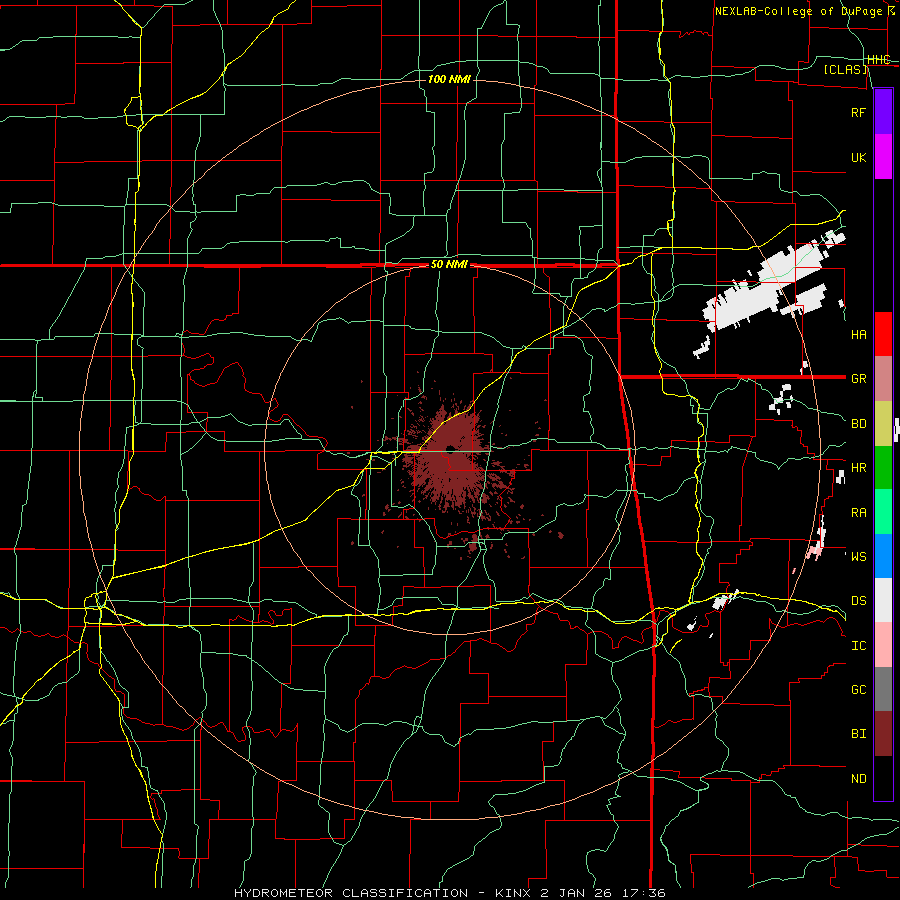The height and width of the screenshot is (900, 900).
Task: Select the GR pinkish legend swatch
Action: [x=883, y=379]
